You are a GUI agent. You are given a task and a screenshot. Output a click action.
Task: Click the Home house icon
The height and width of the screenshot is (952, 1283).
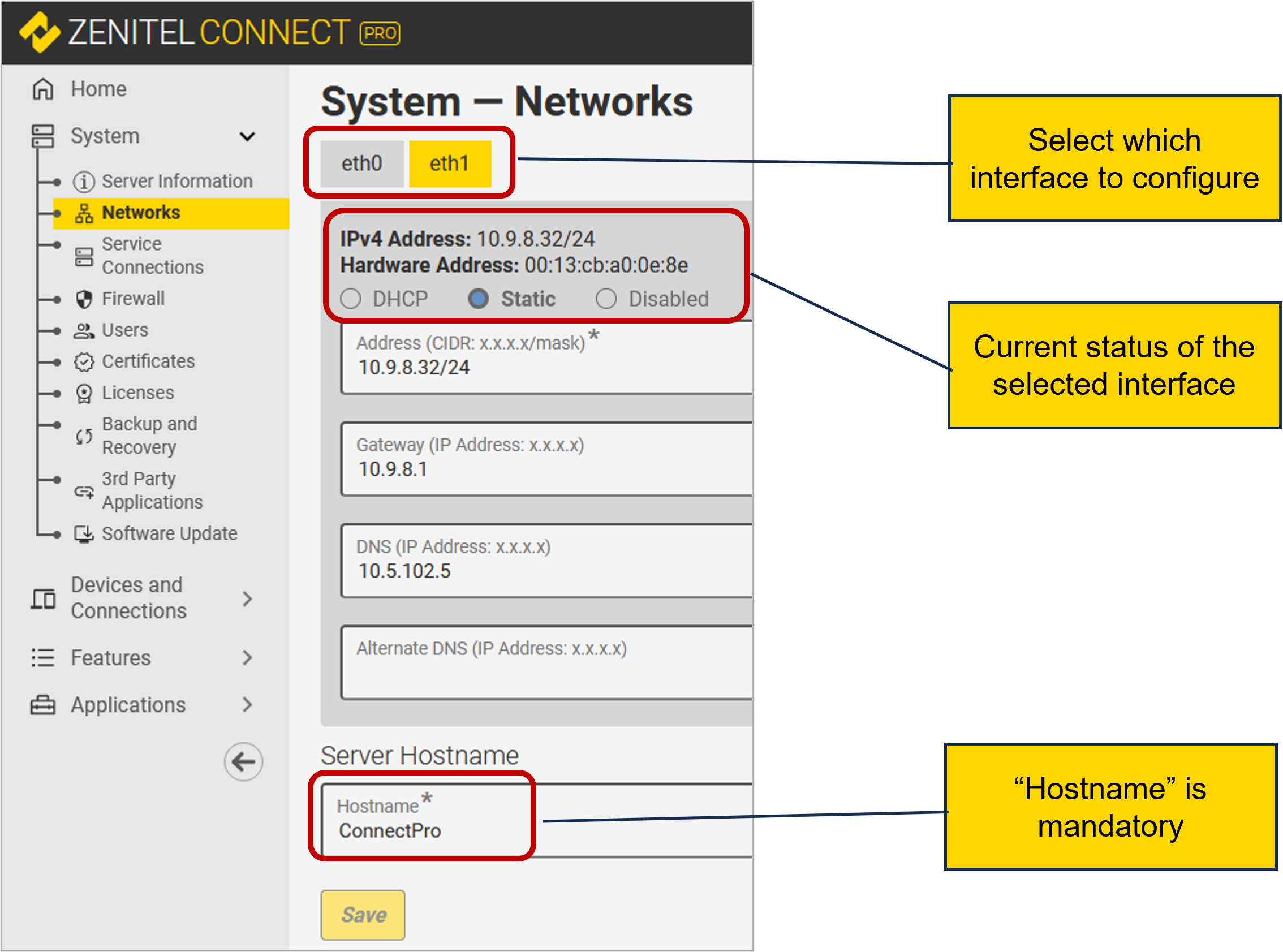43,89
